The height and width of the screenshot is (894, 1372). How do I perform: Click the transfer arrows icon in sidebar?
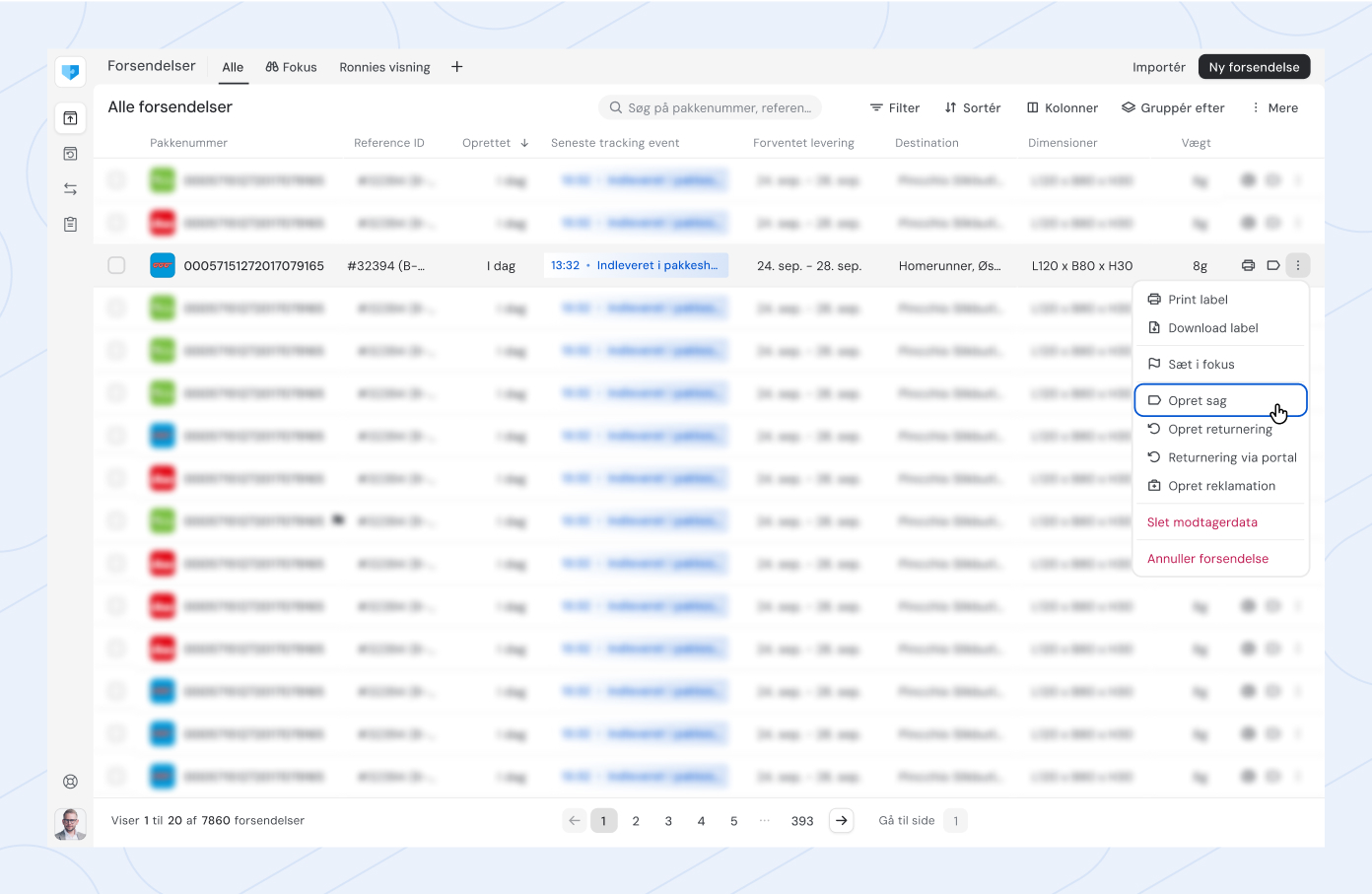point(70,188)
